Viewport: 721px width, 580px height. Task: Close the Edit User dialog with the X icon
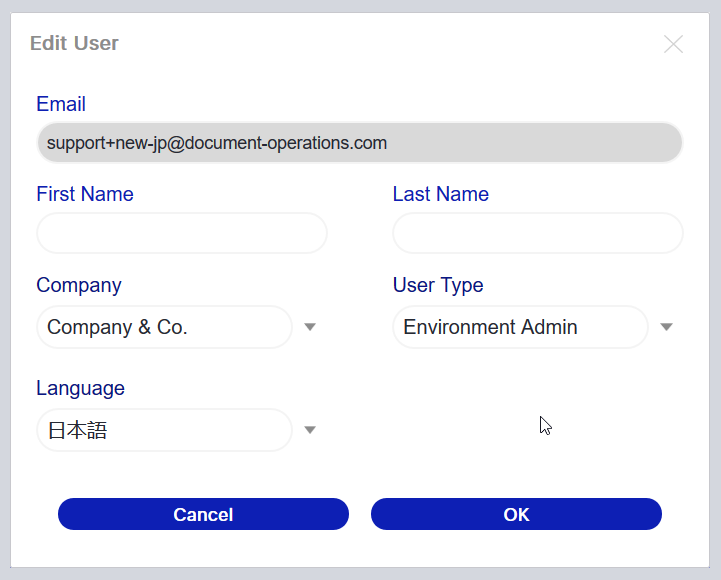pos(673,44)
